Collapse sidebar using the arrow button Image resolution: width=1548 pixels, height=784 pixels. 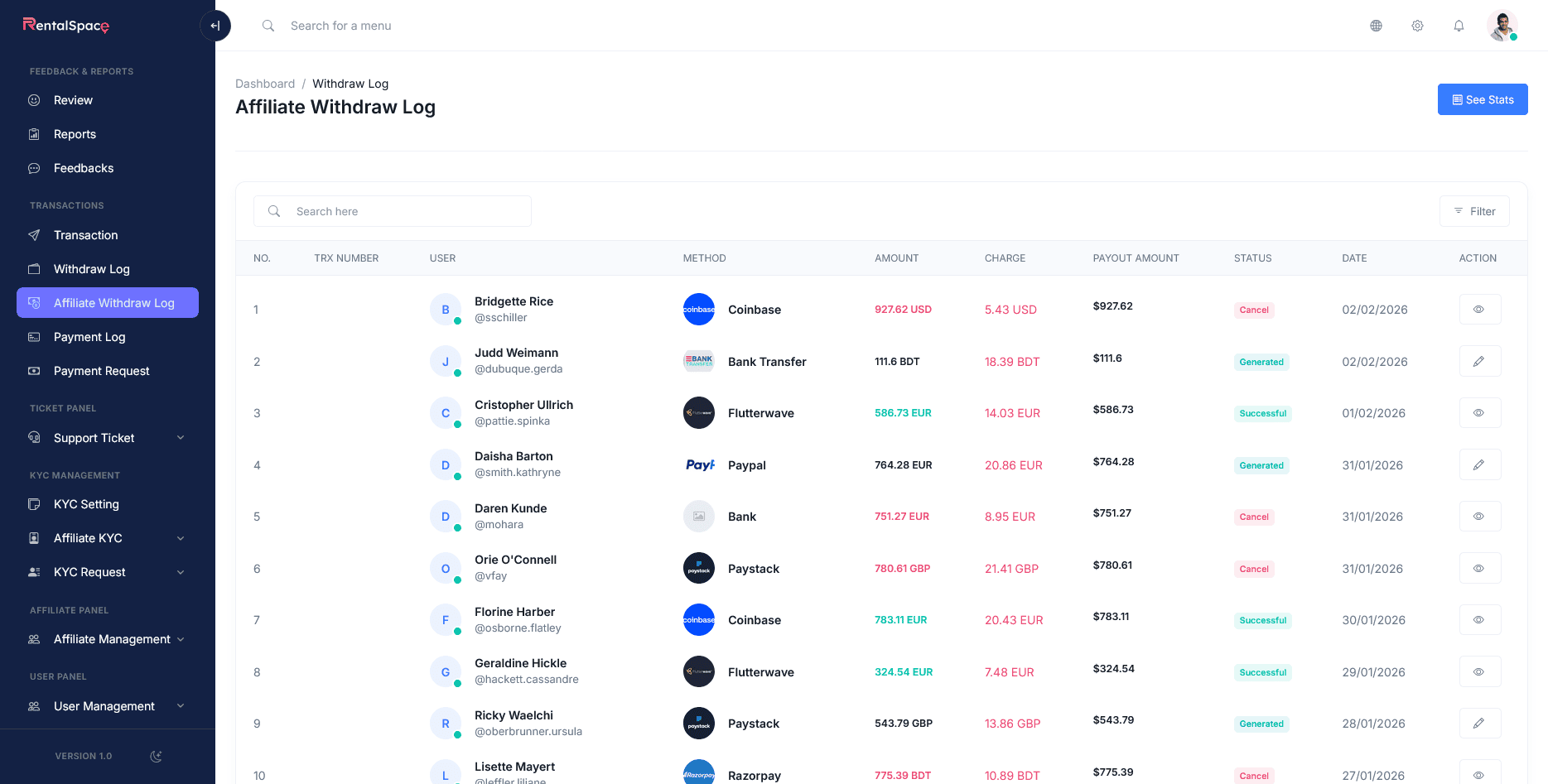pos(215,26)
